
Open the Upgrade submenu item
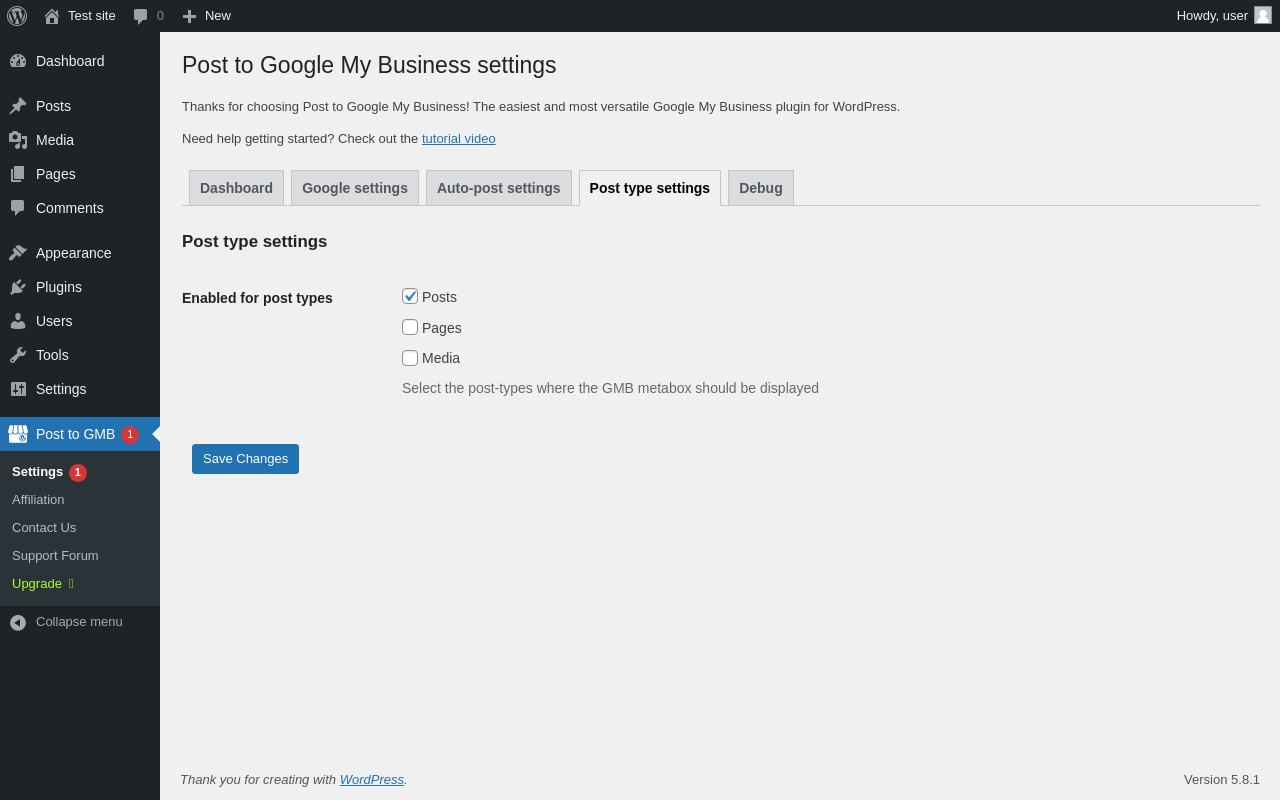click(x=37, y=584)
